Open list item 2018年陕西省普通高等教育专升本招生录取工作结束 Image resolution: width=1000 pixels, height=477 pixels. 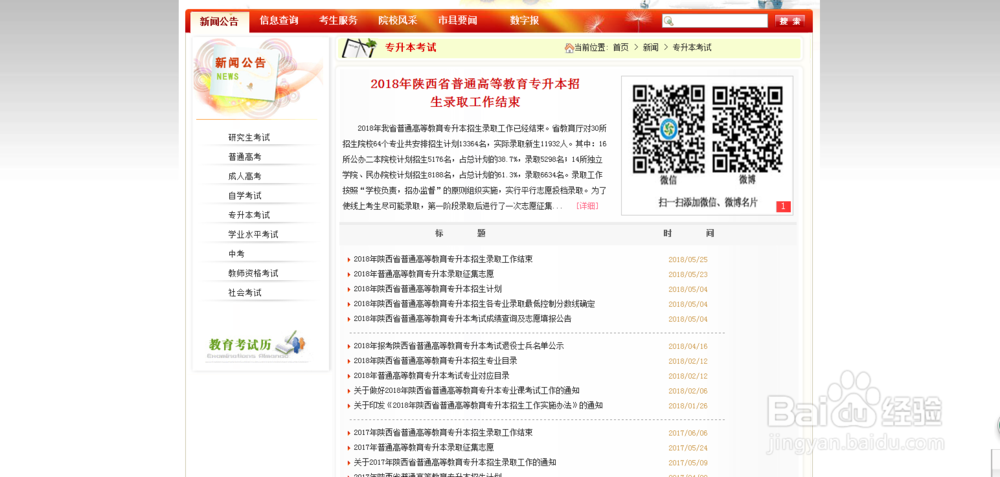(443, 260)
